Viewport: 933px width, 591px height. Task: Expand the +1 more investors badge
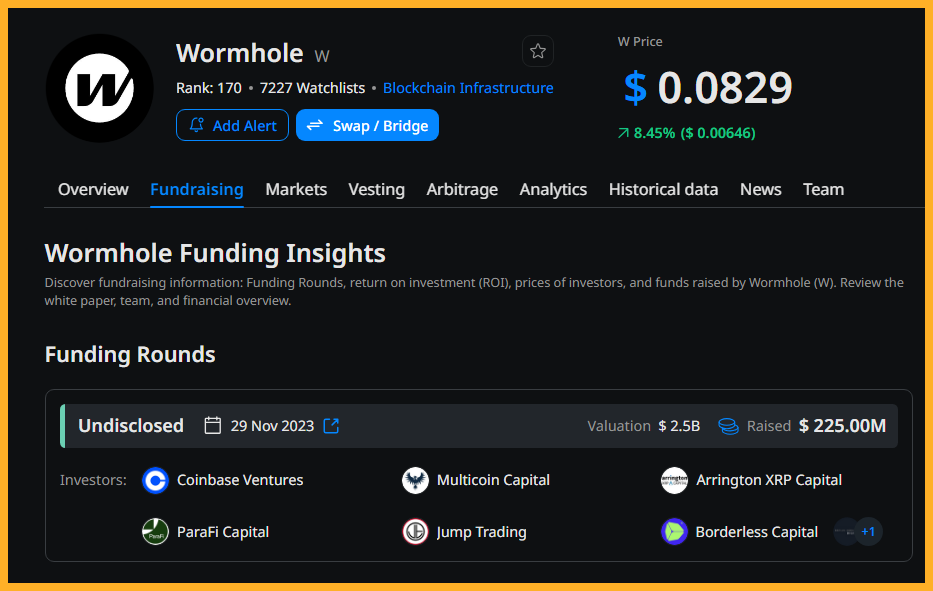[x=868, y=531]
